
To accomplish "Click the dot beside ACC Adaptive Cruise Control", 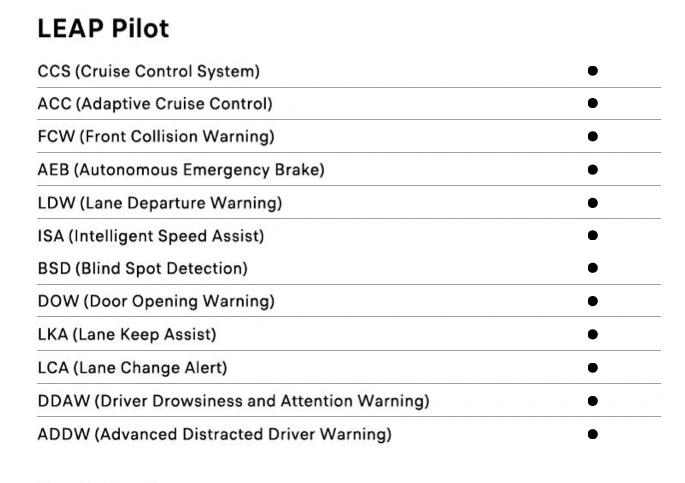I will click(x=592, y=103).
